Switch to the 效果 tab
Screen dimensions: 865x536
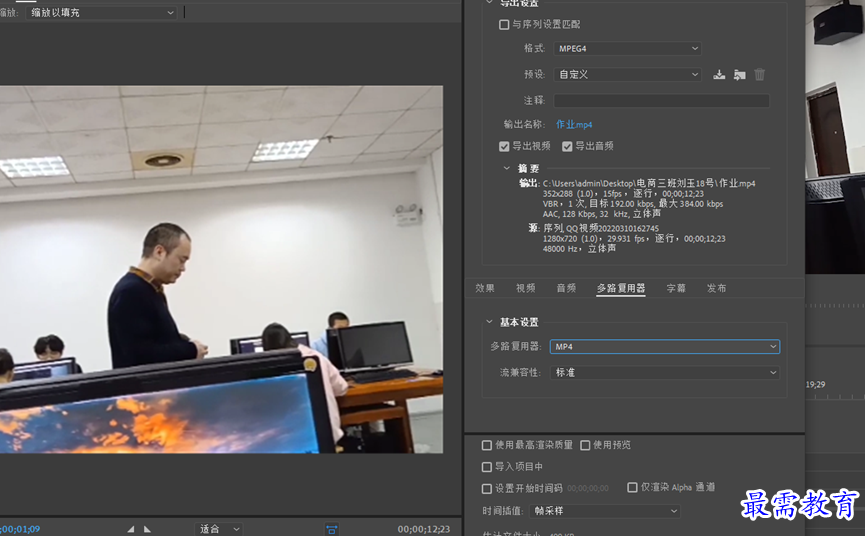click(485, 288)
